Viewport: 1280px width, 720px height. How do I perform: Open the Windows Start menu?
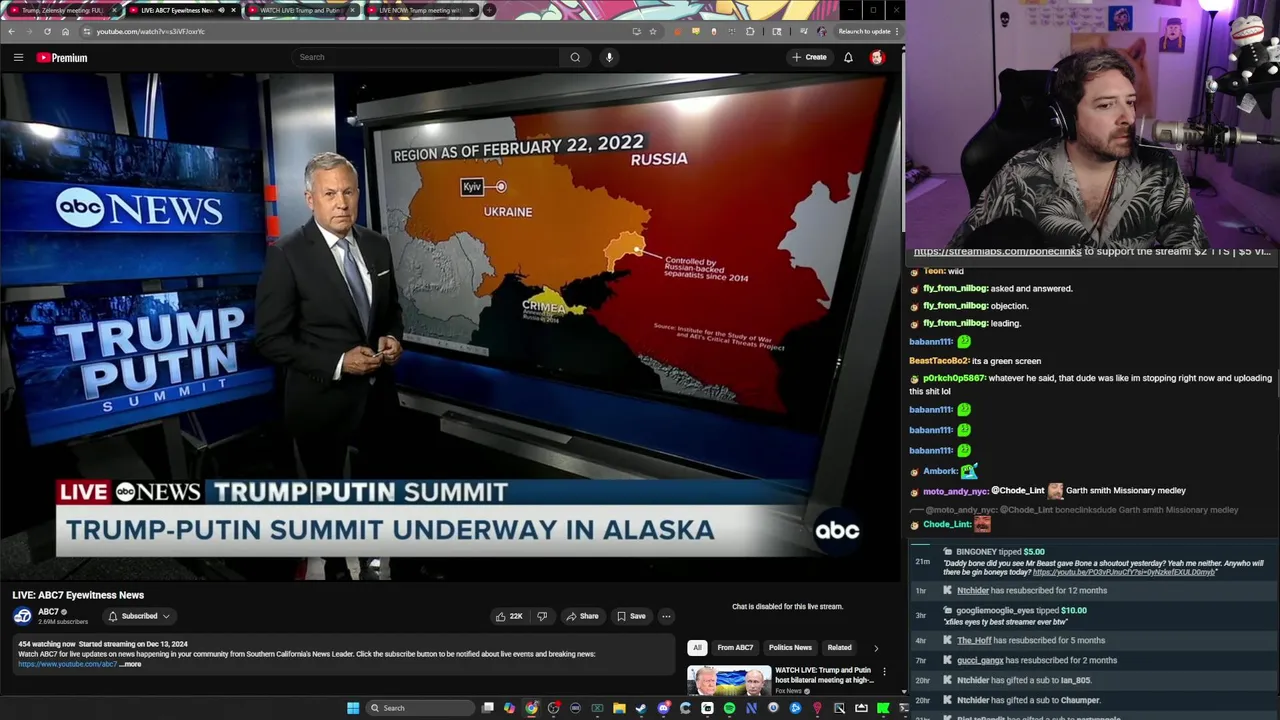[353, 708]
